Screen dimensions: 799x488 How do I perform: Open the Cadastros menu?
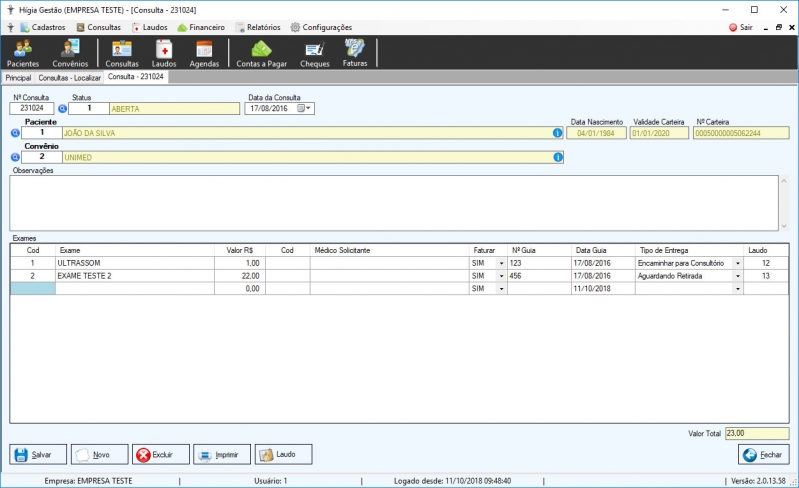point(43,28)
